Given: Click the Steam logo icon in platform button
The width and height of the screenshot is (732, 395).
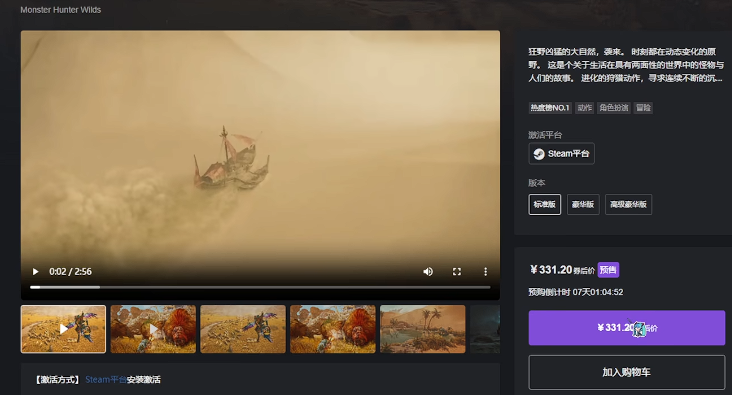Looking at the screenshot, I should coord(539,154).
